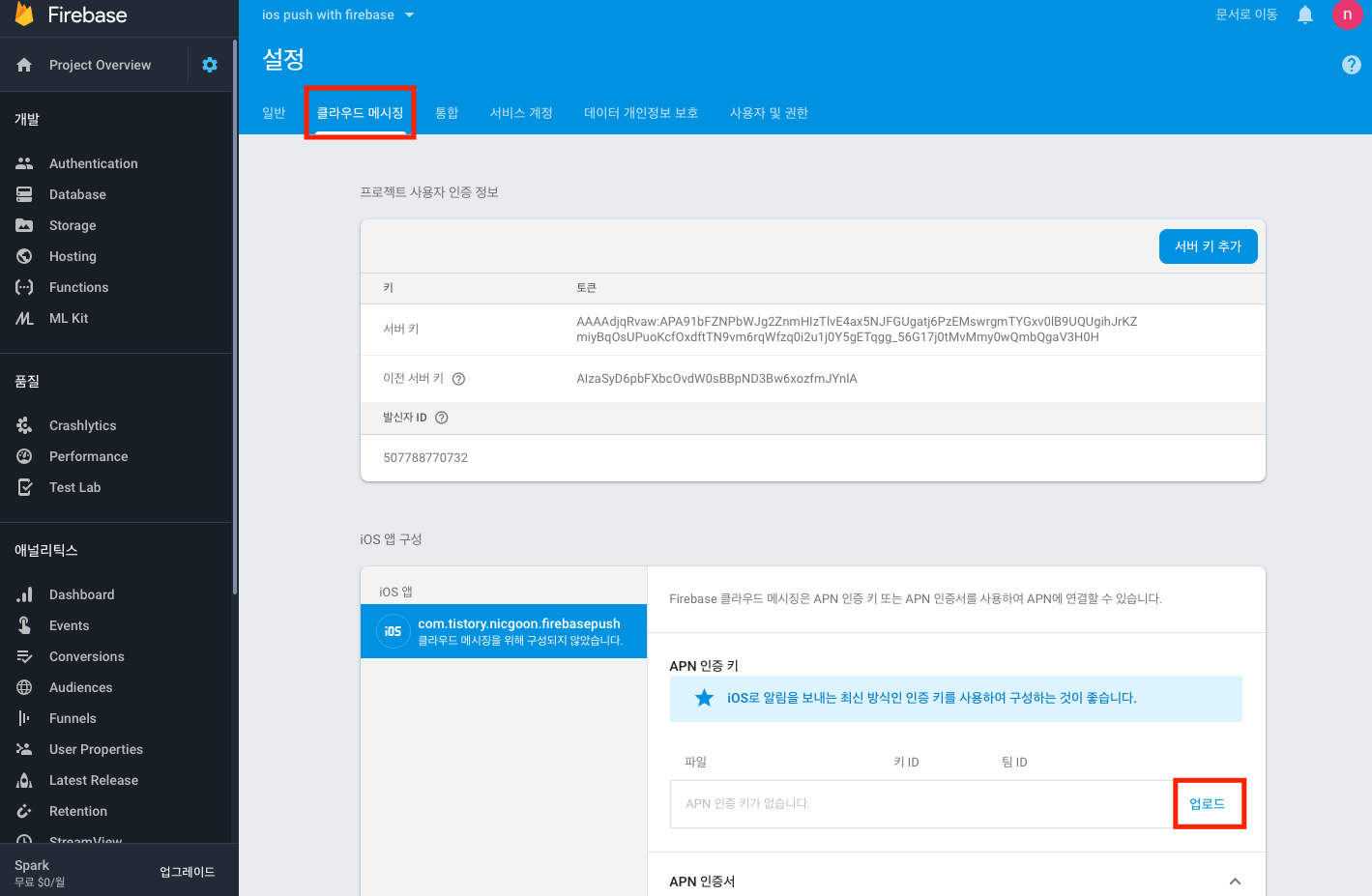Click the Database icon in sidebar

pos(24,194)
